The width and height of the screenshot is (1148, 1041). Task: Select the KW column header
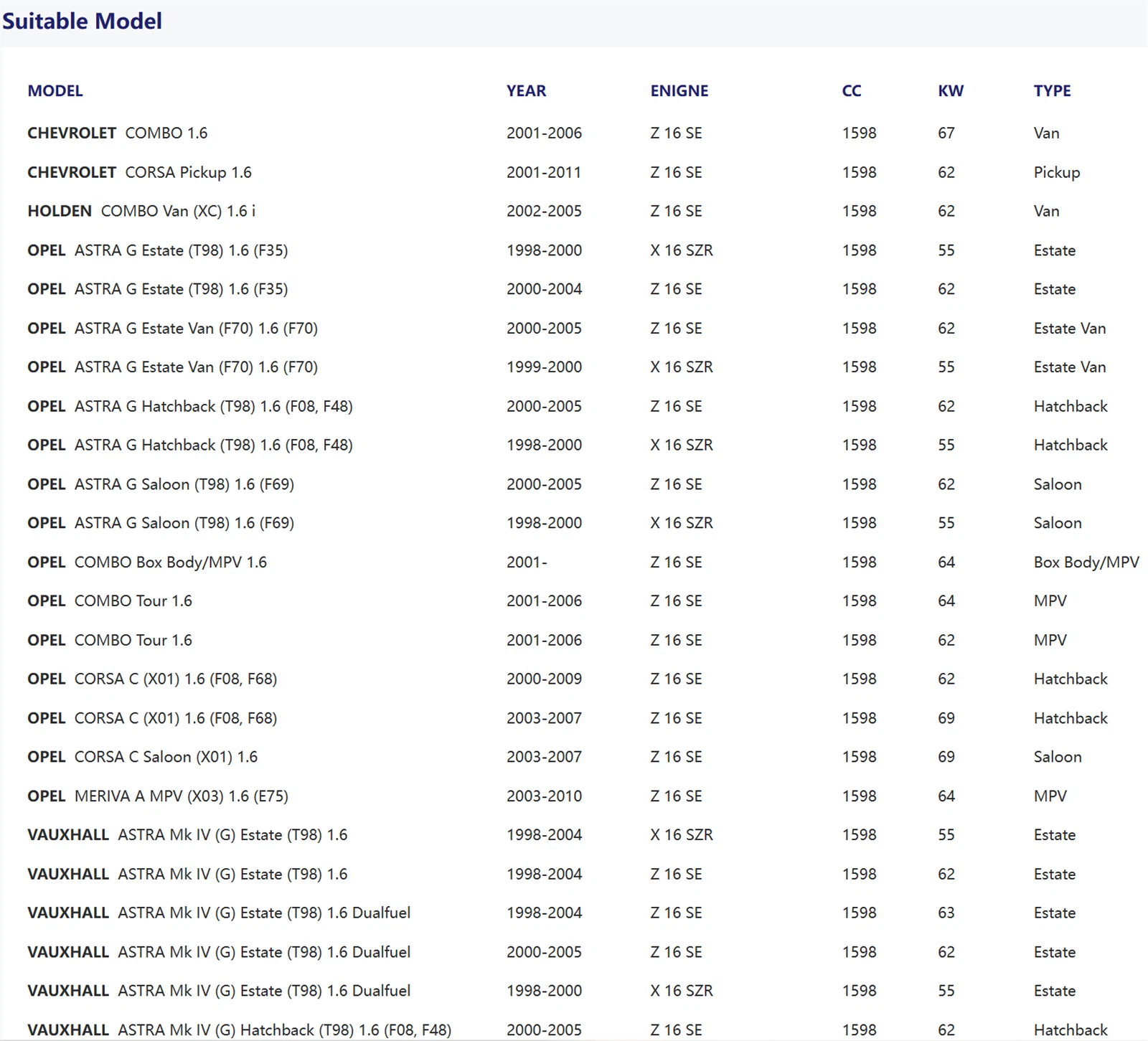coord(951,91)
